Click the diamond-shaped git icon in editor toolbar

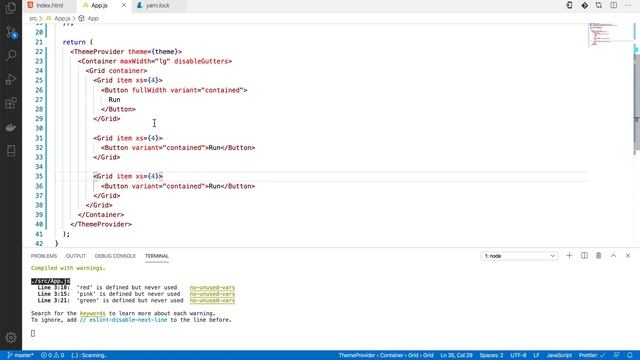pos(584,5)
